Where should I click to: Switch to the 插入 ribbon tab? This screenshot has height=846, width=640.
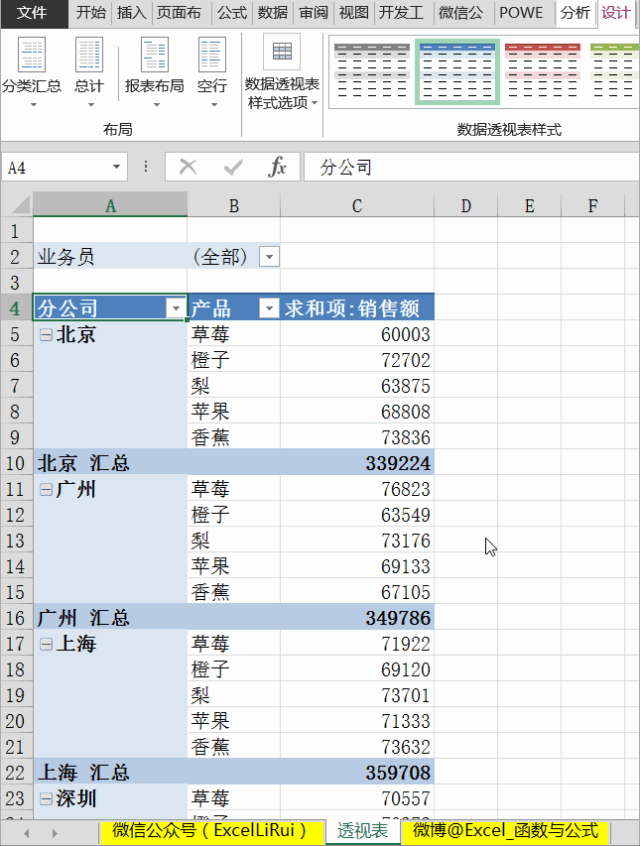point(132,13)
